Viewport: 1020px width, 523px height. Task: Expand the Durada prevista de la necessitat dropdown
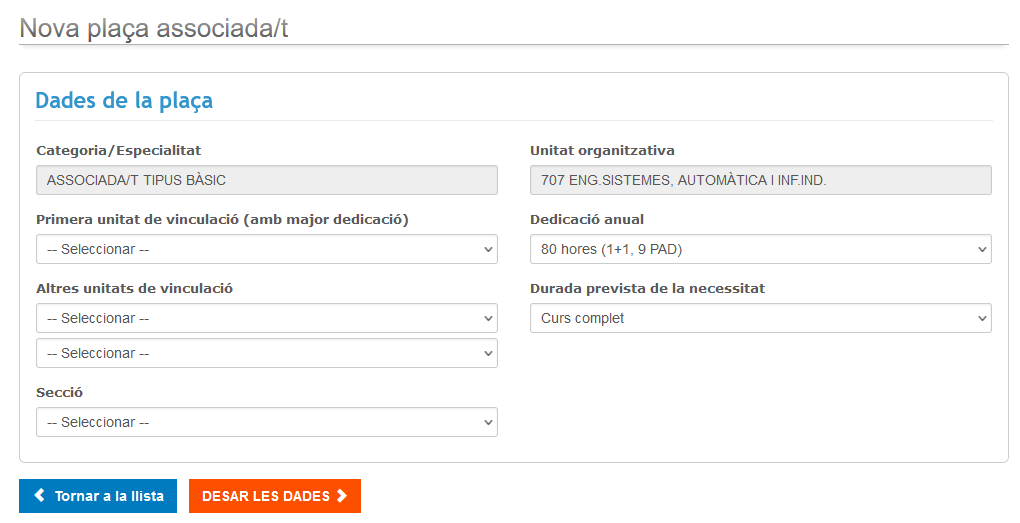tap(760, 318)
